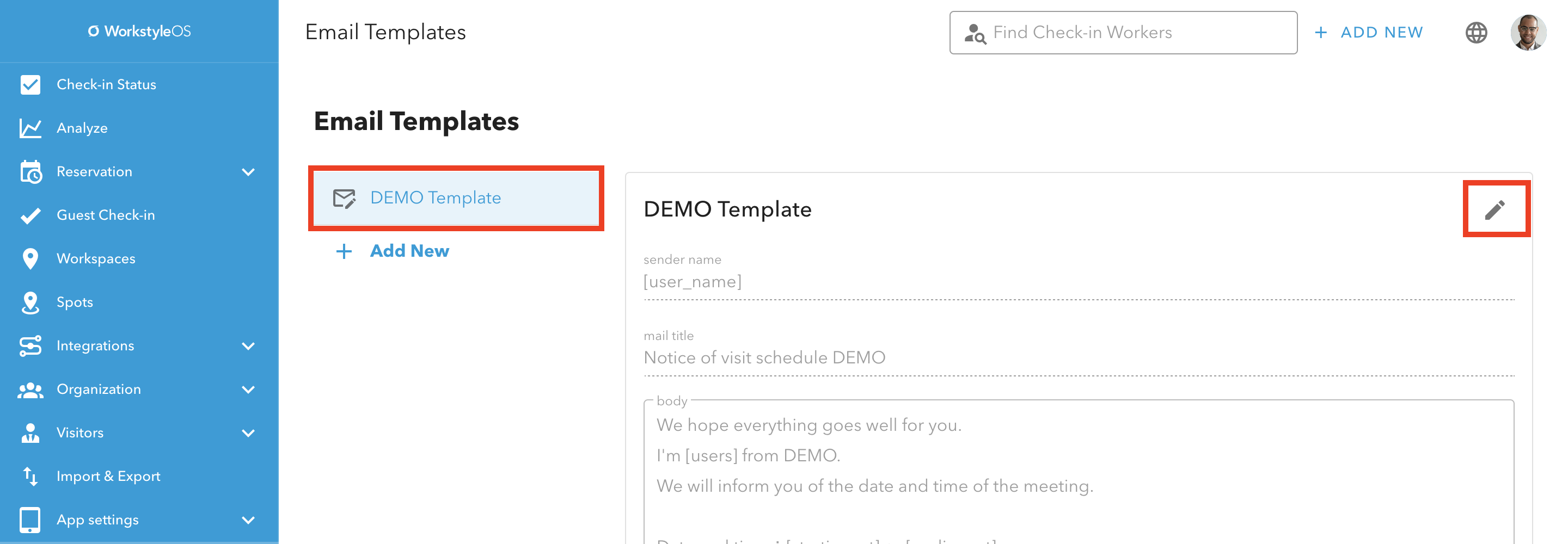
Task: Click the Analyze chart icon
Action: (30, 128)
